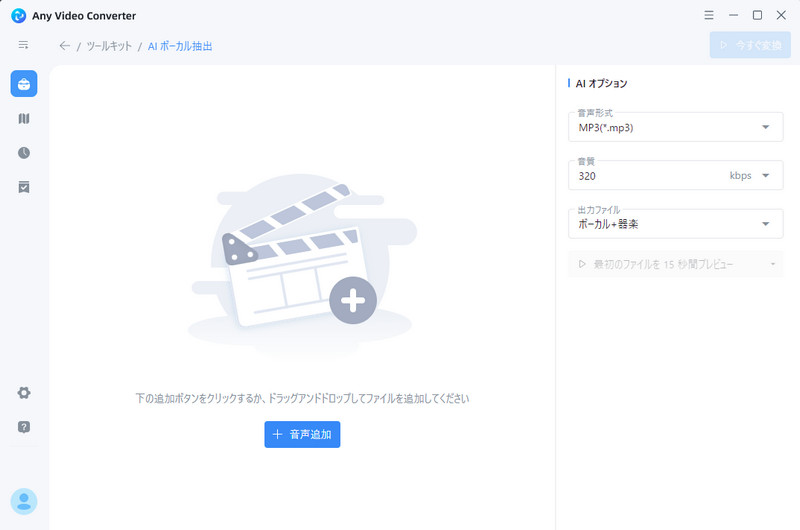Minimize the Any Video Converter window

[733, 15]
